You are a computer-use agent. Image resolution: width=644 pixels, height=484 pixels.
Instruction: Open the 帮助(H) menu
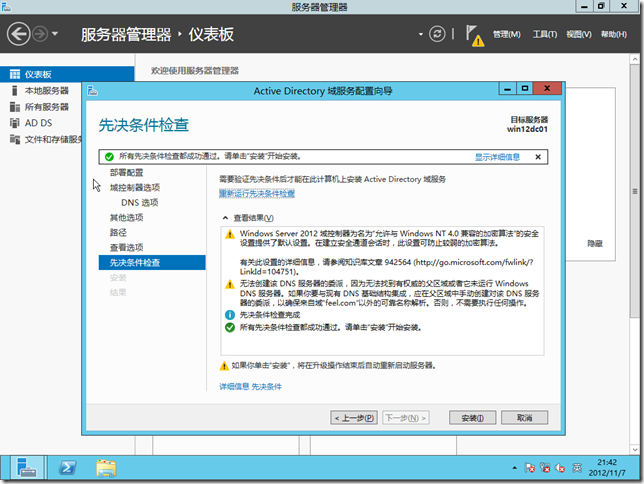point(614,34)
